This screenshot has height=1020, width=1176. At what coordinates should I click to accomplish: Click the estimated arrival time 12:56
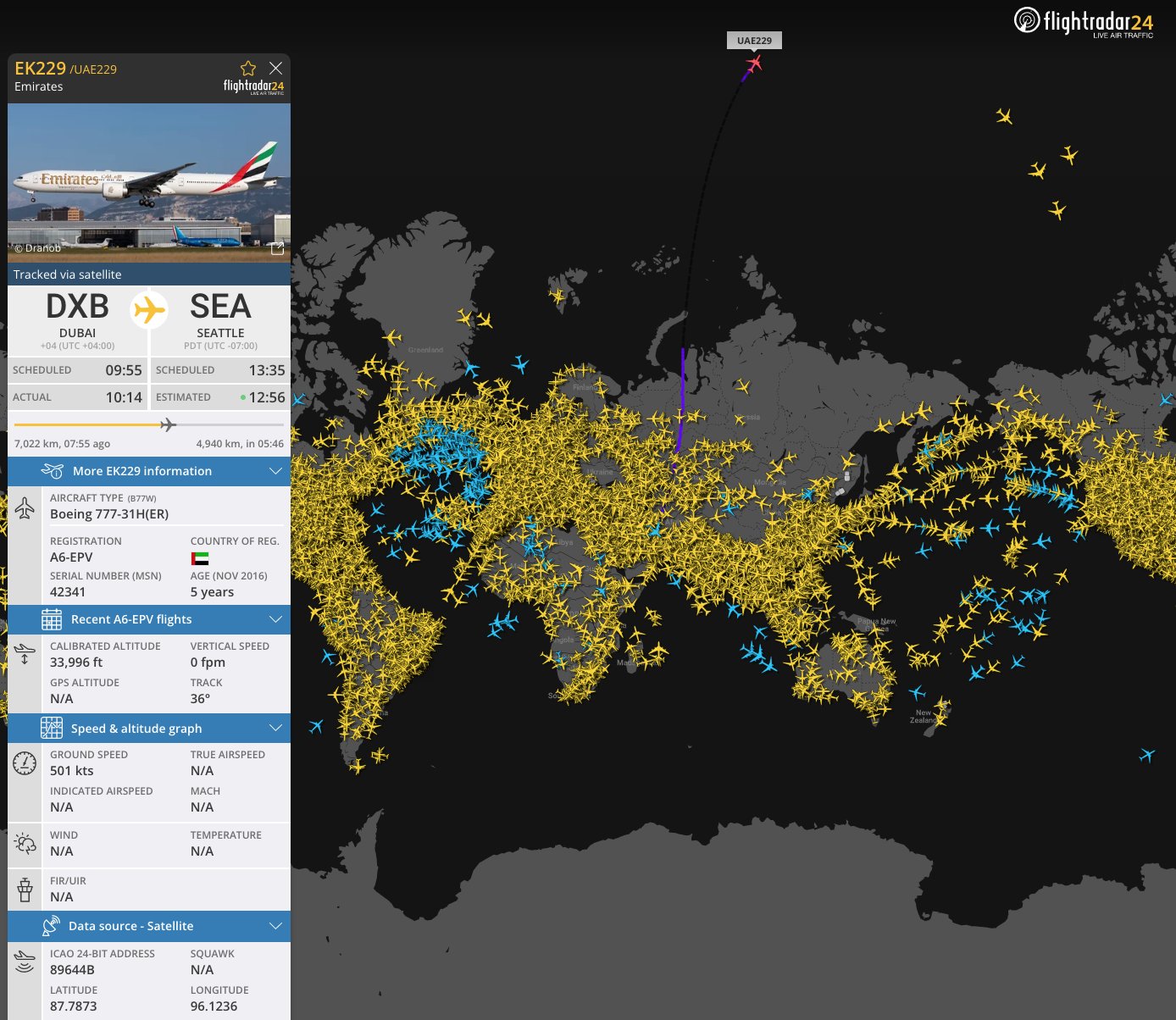[267, 397]
